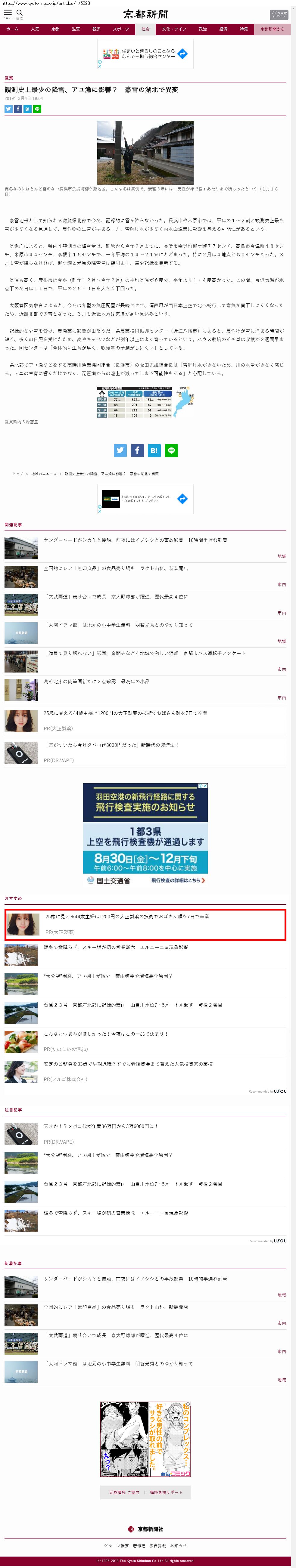The image size is (296, 1568).
Task: Enlarge the snowless village article photo
Action: pos(145,152)
